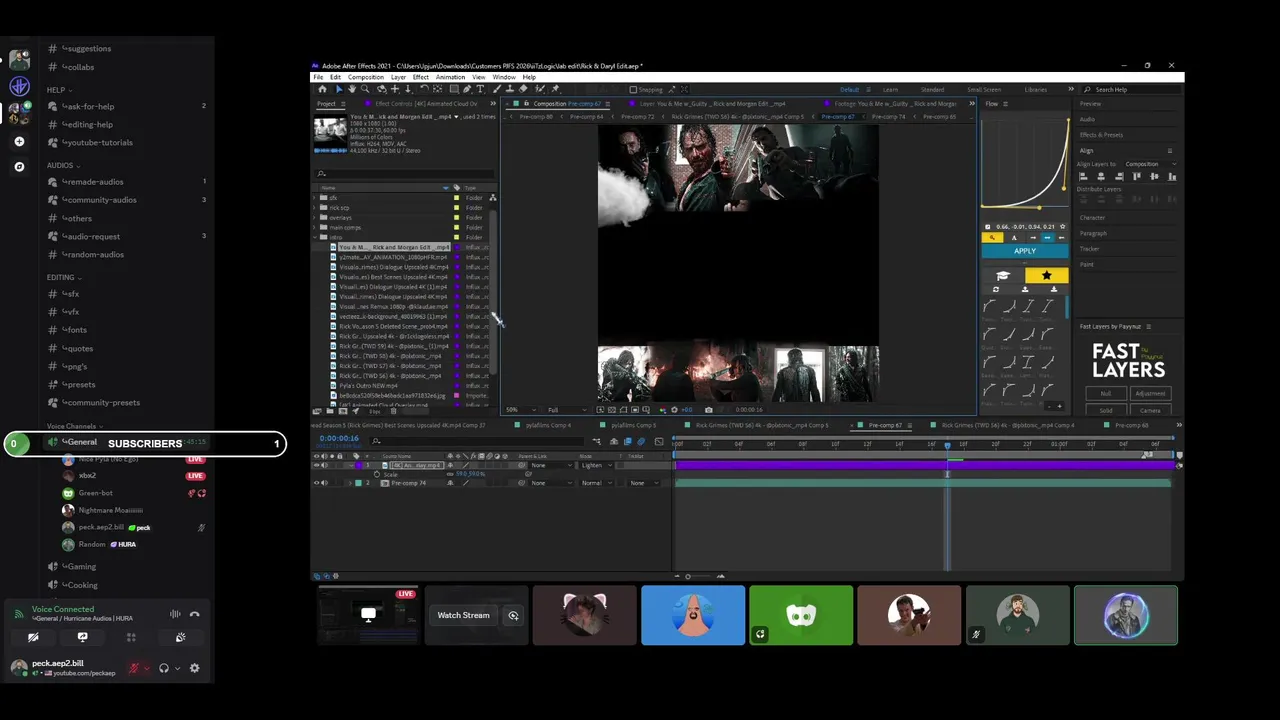Select the Rectangle shape tool
1280x720 pixels.
coord(454,89)
